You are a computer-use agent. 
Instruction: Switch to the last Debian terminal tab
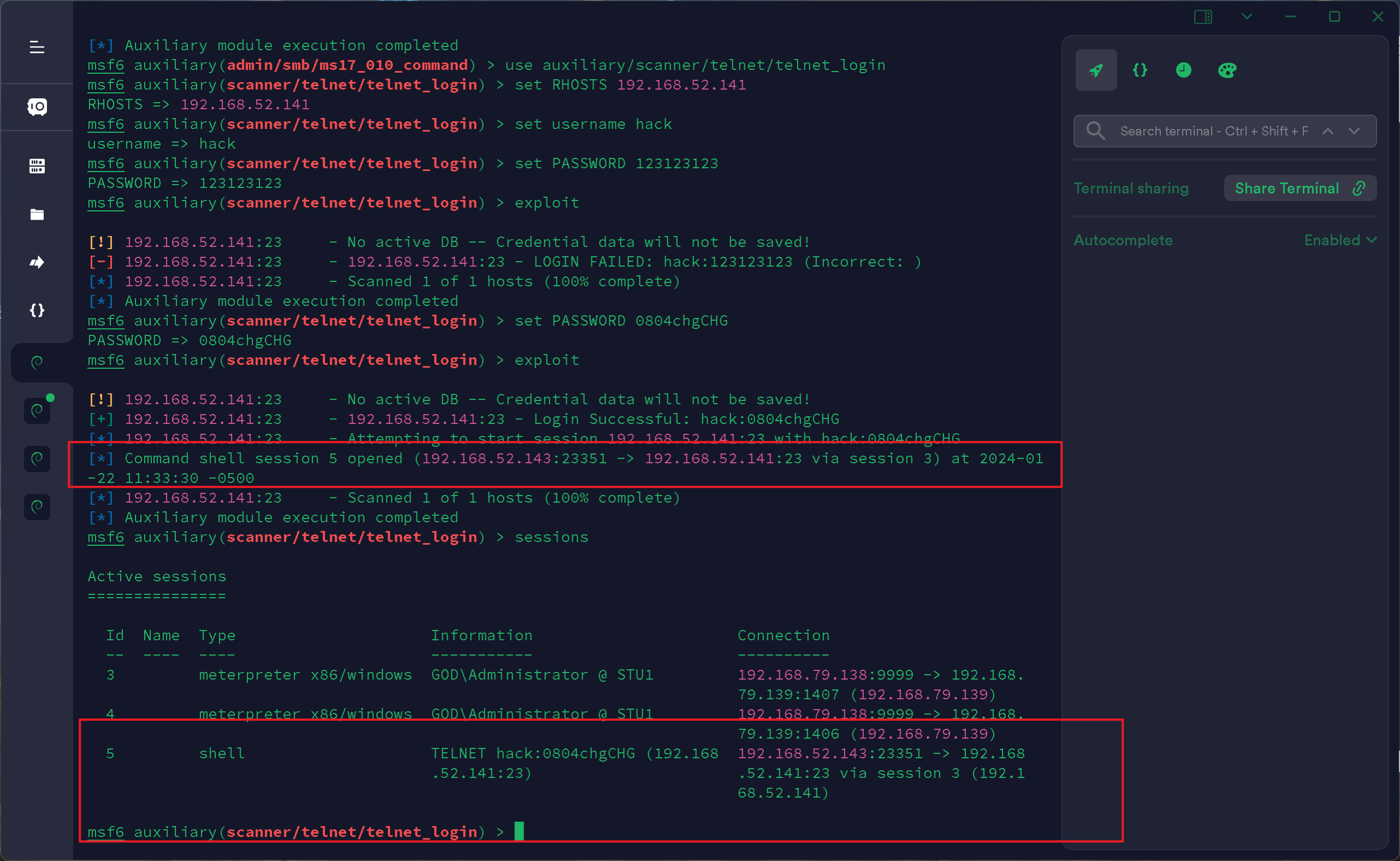[x=37, y=506]
